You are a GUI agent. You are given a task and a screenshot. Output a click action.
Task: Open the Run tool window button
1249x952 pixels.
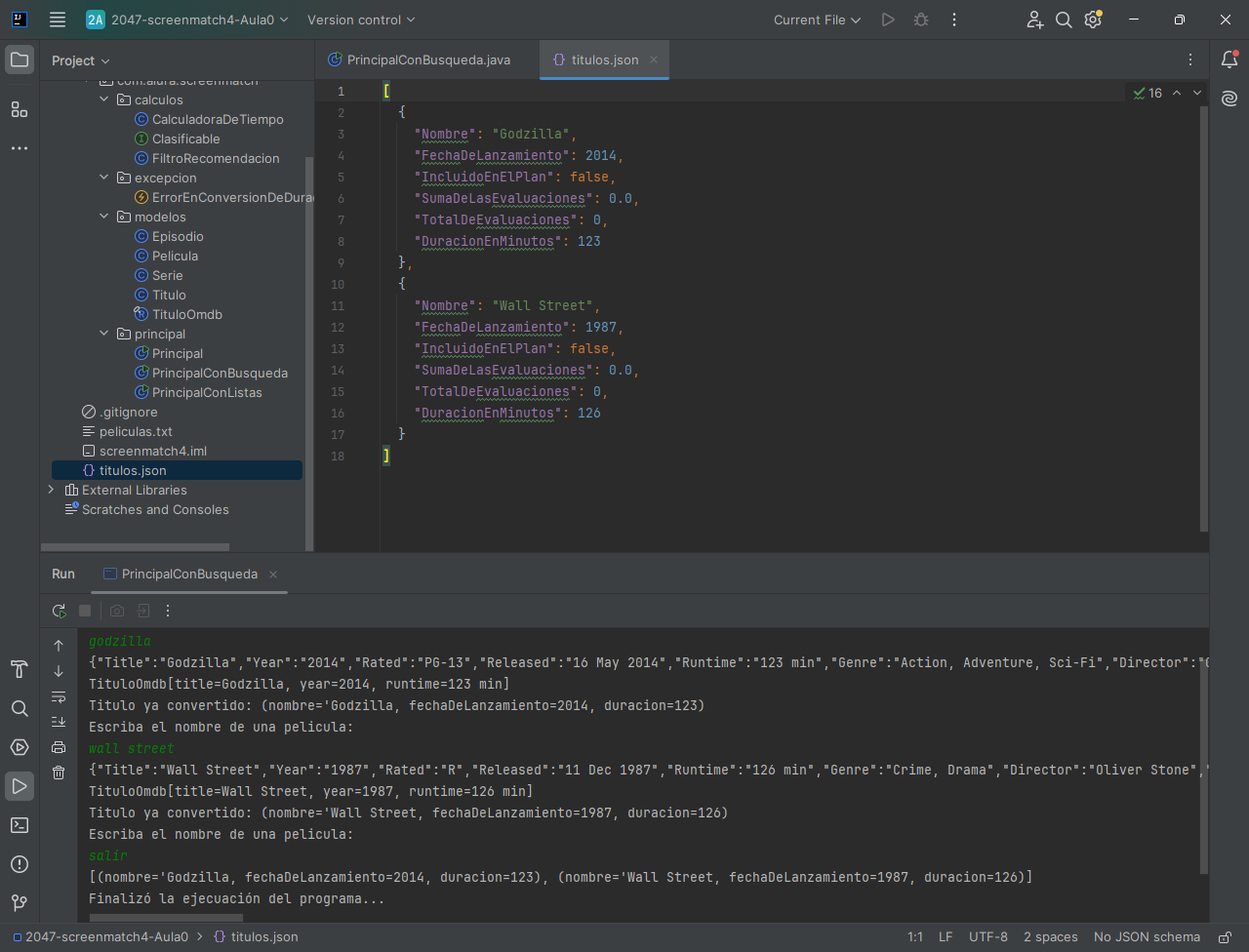pos(20,786)
